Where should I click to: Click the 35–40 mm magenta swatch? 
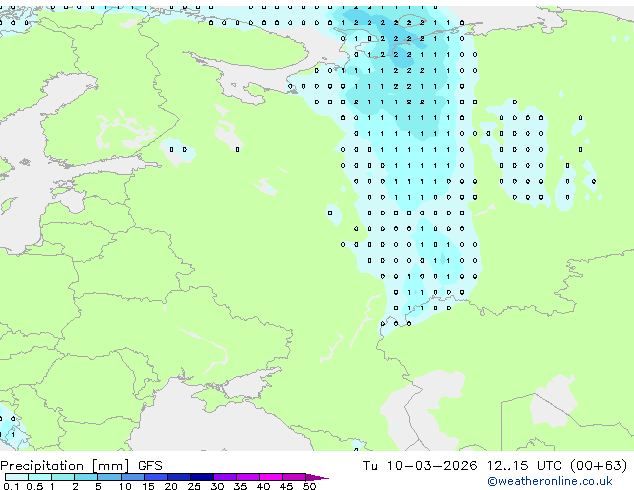tap(248, 477)
